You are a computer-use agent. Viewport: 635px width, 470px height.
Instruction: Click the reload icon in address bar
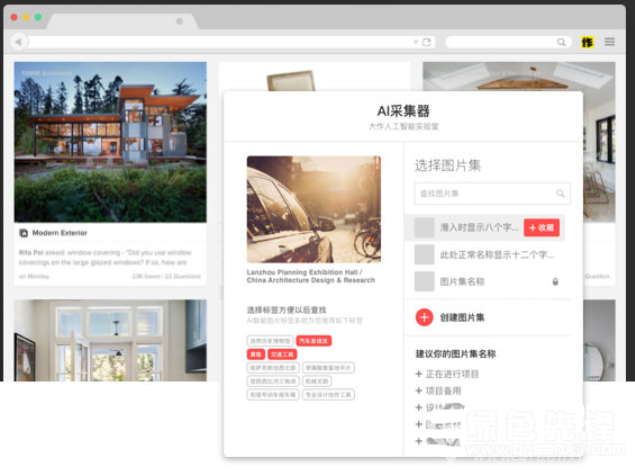[426, 42]
